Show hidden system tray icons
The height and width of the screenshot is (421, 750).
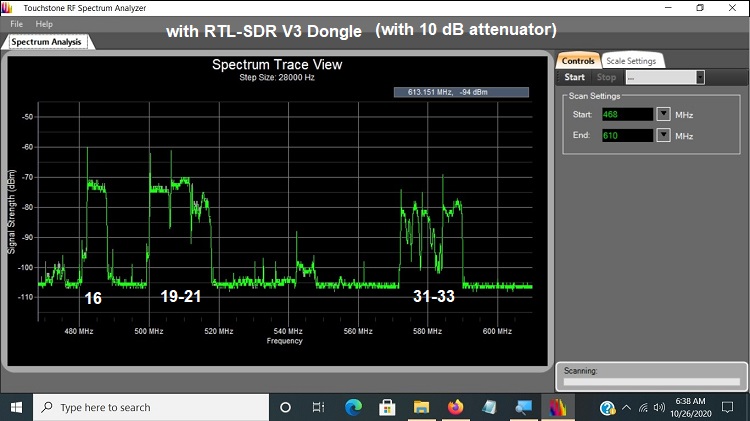click(627, 407)
